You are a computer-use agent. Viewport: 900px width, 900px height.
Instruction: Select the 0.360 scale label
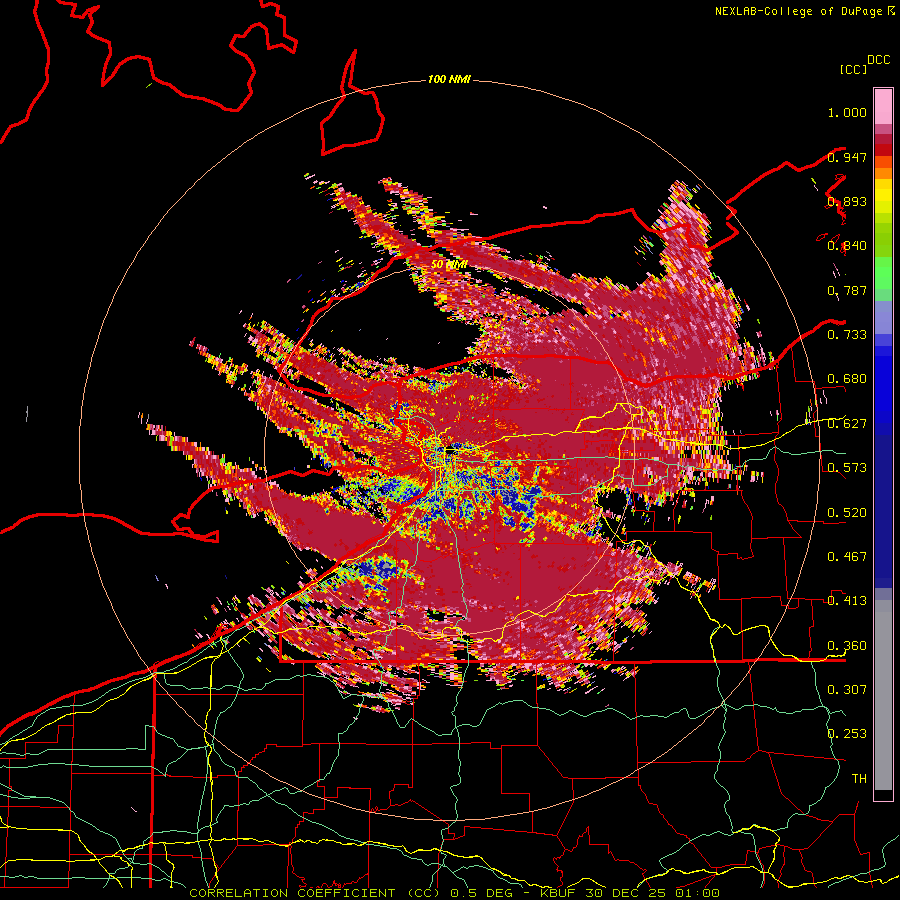pyautogui.click(x=847, y=645)
